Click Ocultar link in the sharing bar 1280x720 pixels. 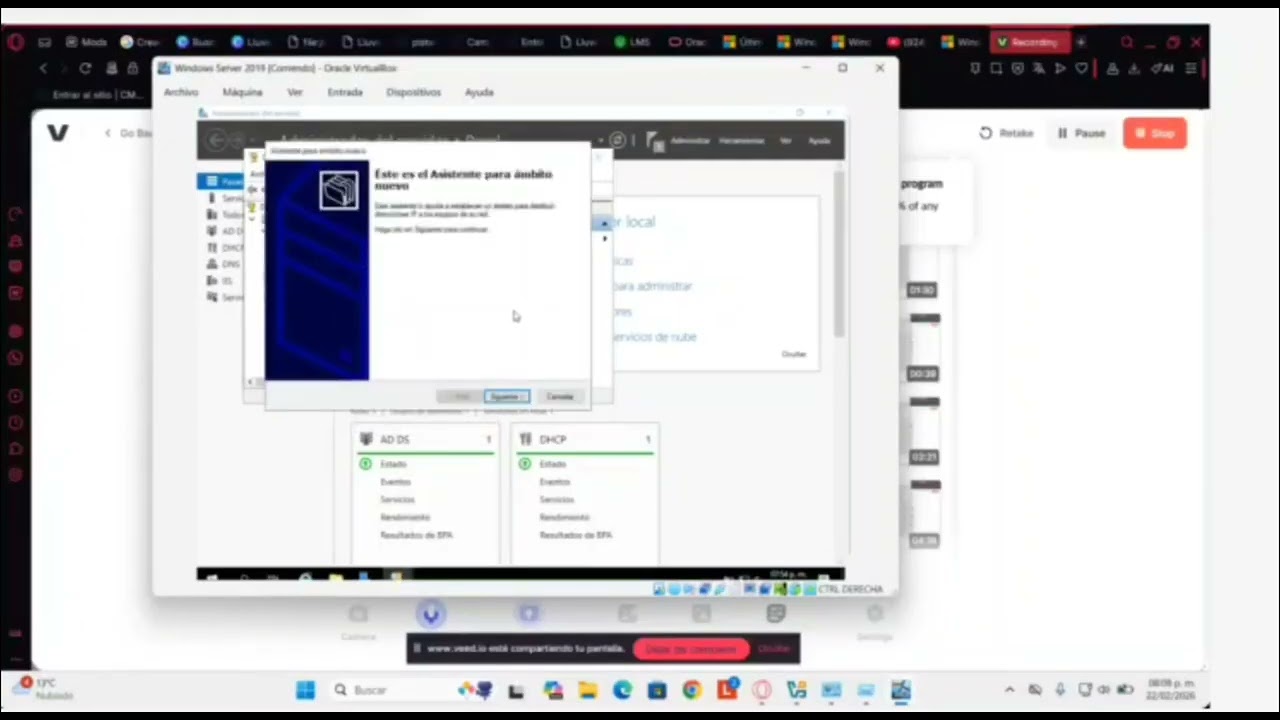[774, 649]
